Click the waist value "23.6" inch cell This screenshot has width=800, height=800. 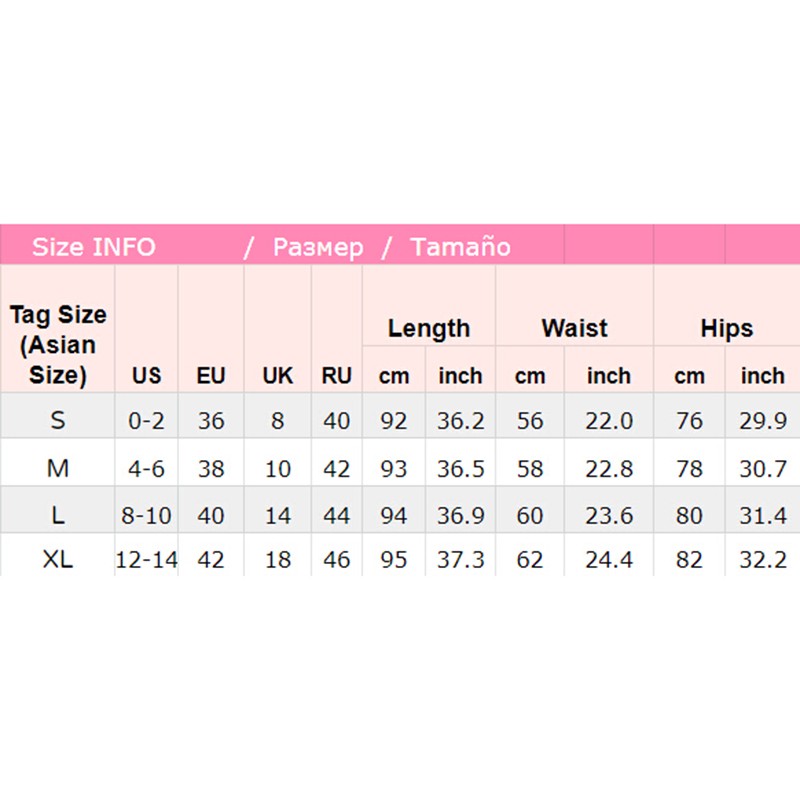point(609,515)
